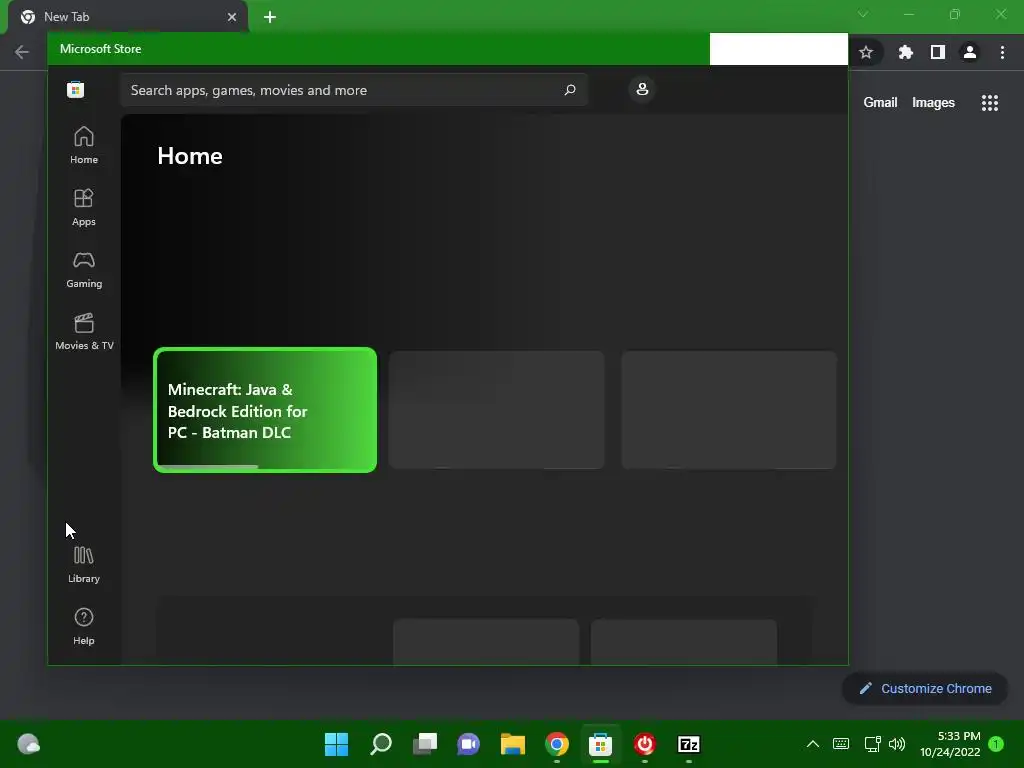Screen dimensions: 1024x768
Task: Open Gmail link on Chrome page
Action: [x=880, y=103]
